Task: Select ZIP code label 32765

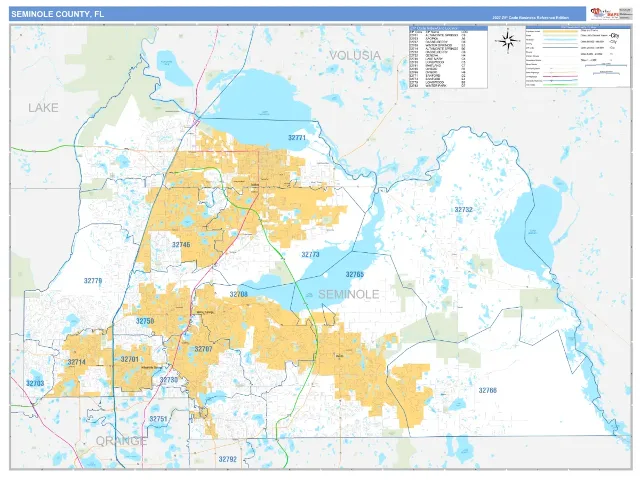Action: click(x=355, y=275)
